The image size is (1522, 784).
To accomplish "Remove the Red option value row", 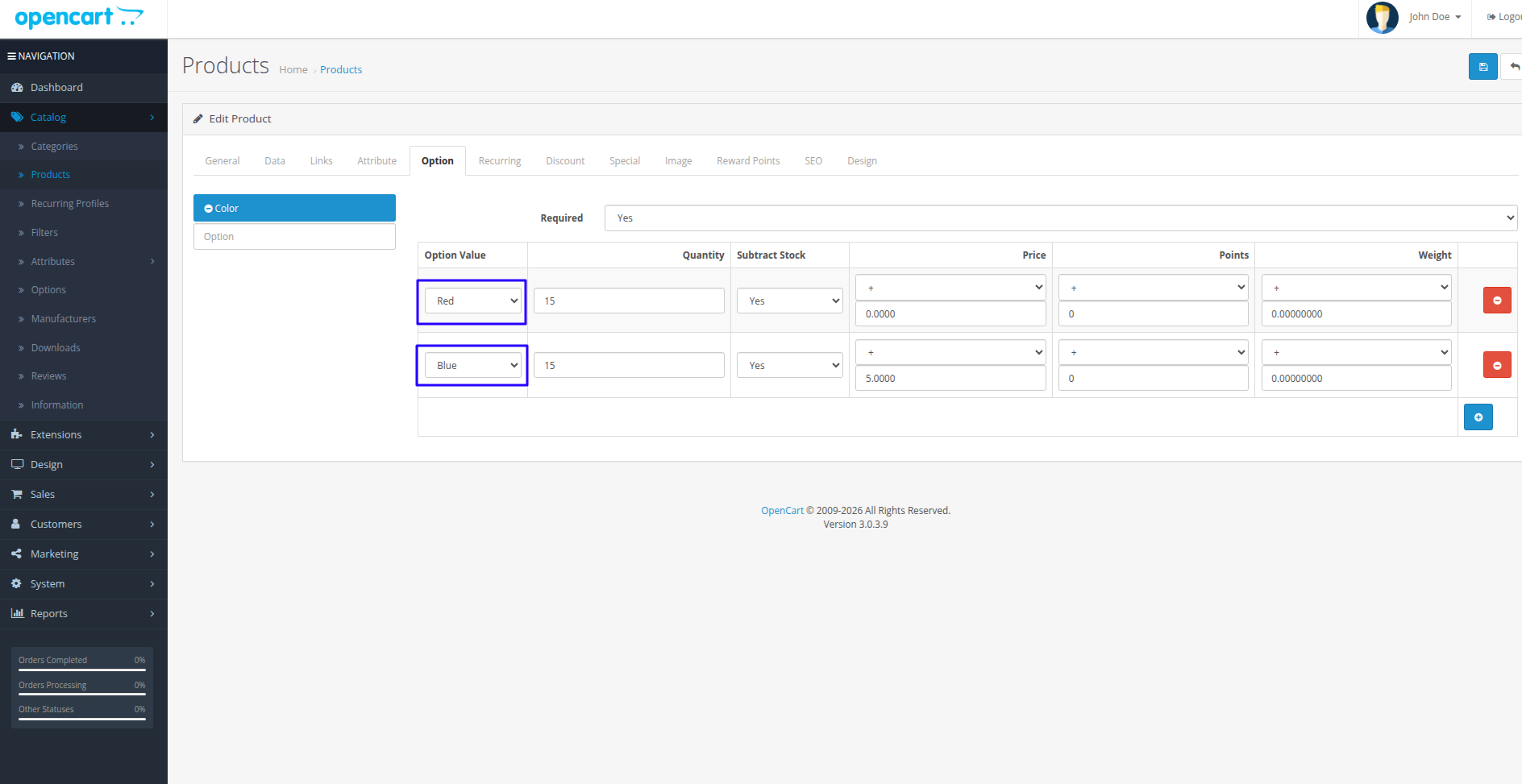I will 1497,301.
